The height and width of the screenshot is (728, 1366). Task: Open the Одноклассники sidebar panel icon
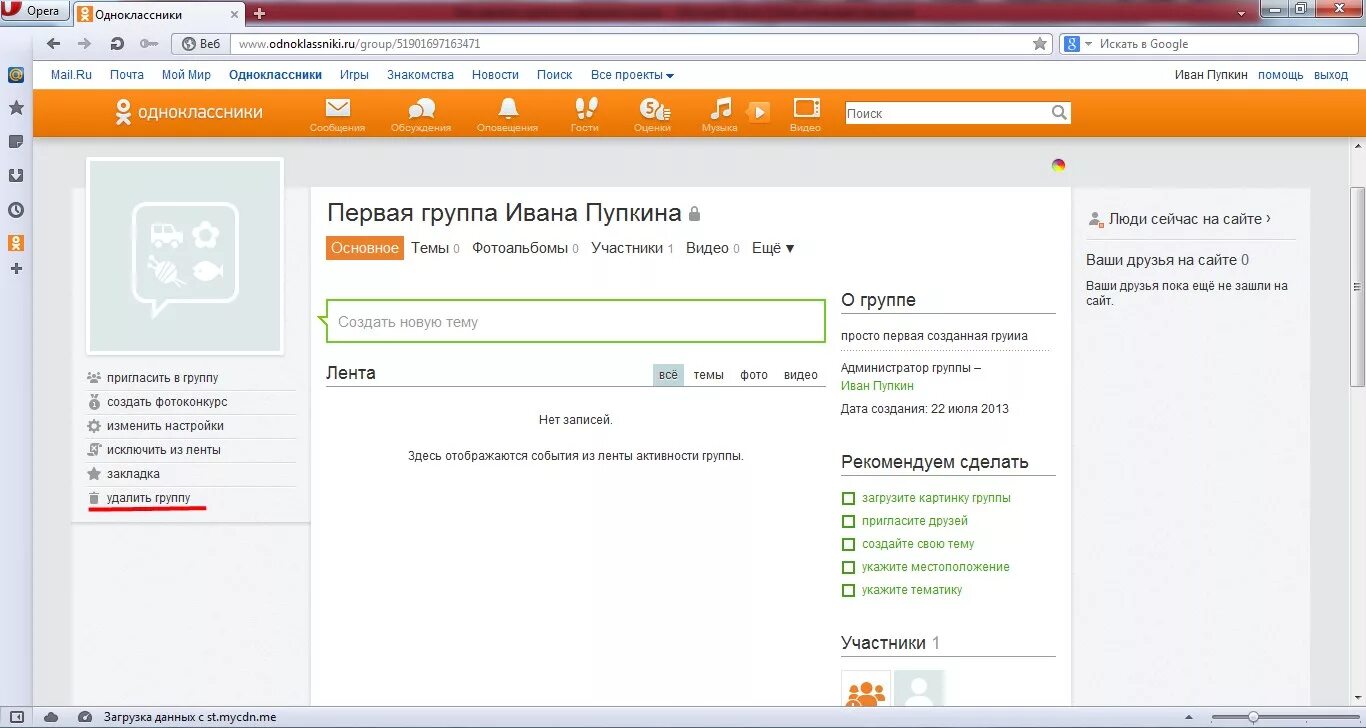click(16, 242)
